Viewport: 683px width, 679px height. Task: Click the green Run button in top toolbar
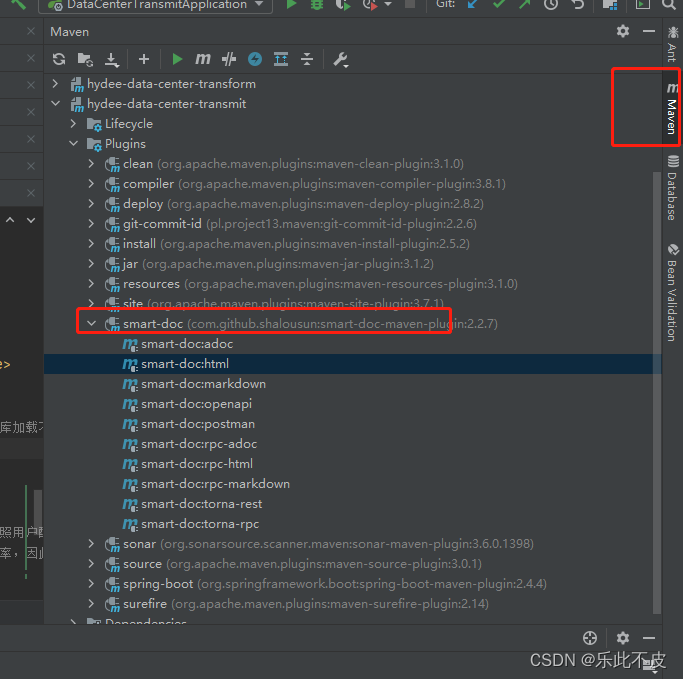click(291, 5)
